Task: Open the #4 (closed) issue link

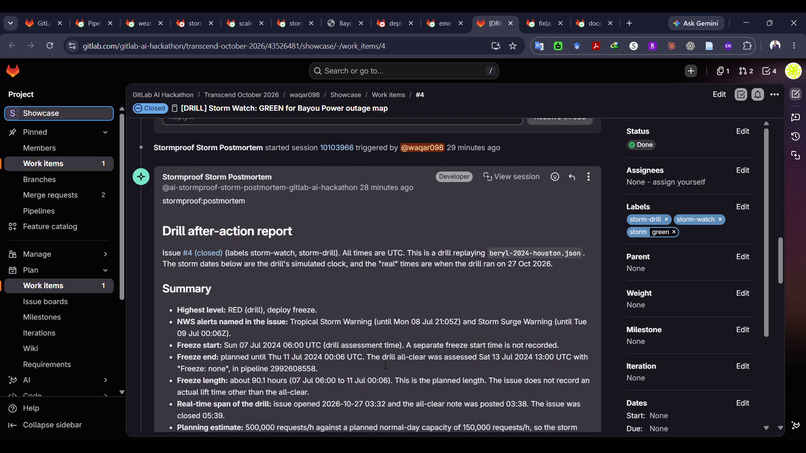Action: [x=203, y=253]
